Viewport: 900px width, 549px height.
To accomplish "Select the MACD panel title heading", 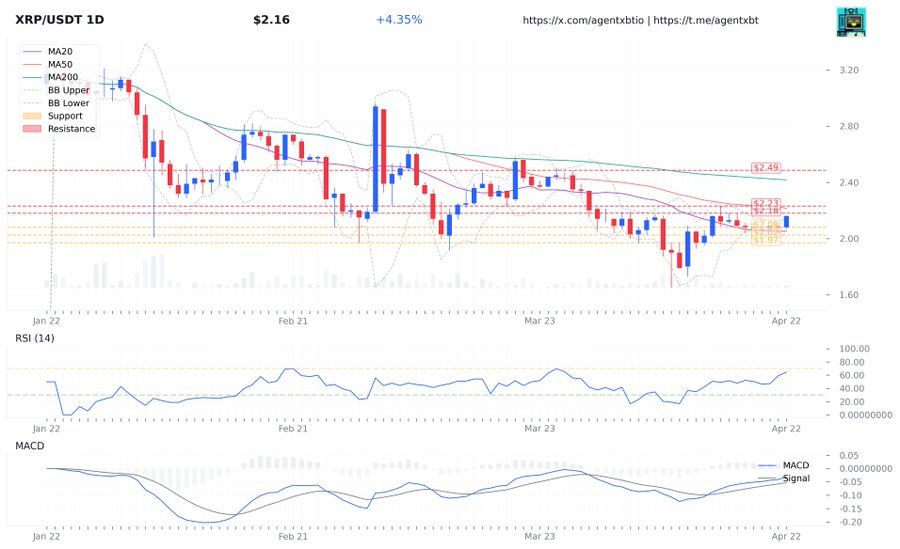I will coord(30,446).
